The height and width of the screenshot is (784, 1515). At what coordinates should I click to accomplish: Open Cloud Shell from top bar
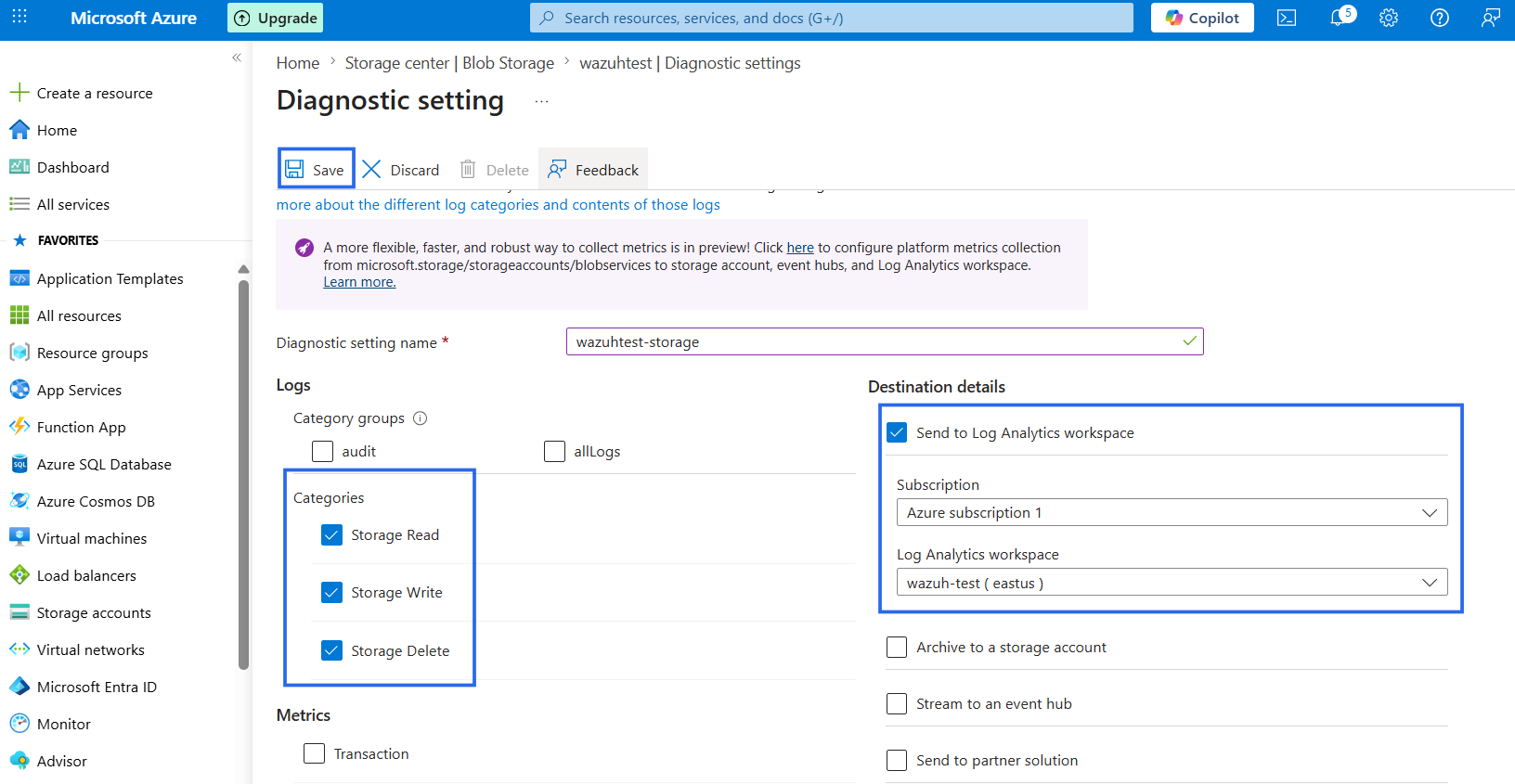[x=1287, y=18]
